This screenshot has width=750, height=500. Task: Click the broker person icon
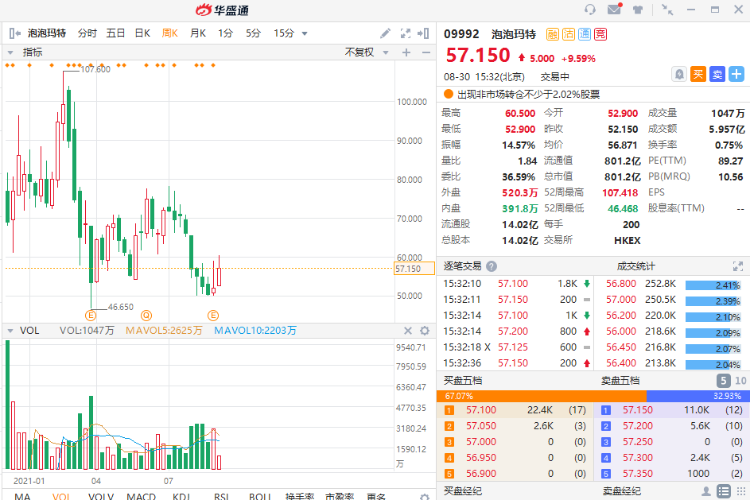tap(706, 491)
